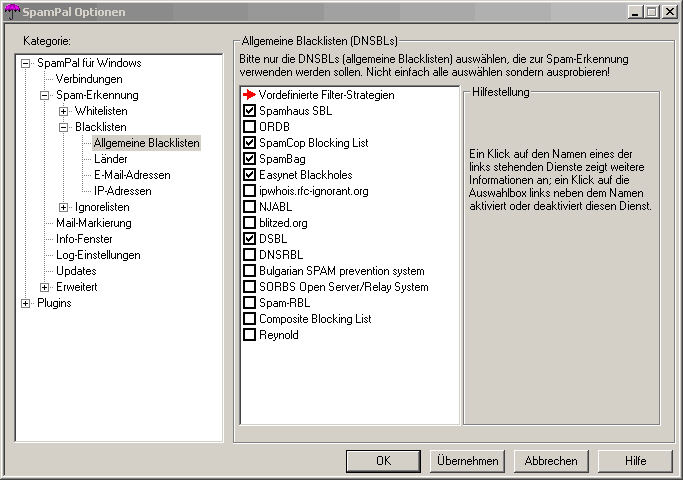Minimize the SpamPal Optionen window
The height and width of the screenshot is (480, 683).
[636, 12]
